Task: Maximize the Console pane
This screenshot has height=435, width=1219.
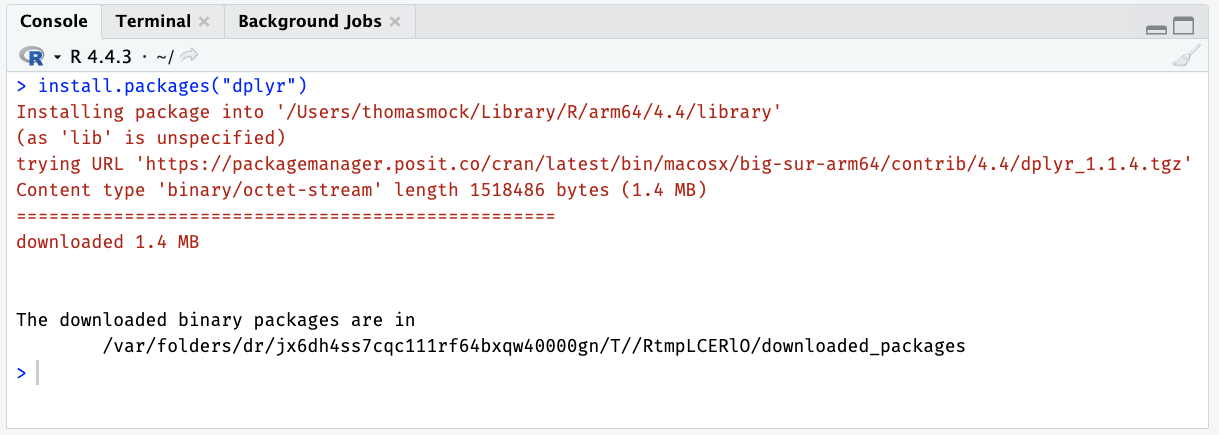Action: tap(1183, 27)
